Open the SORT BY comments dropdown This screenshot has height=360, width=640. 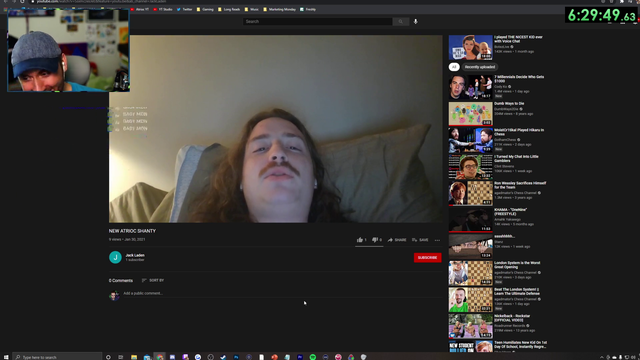[153, 280]
